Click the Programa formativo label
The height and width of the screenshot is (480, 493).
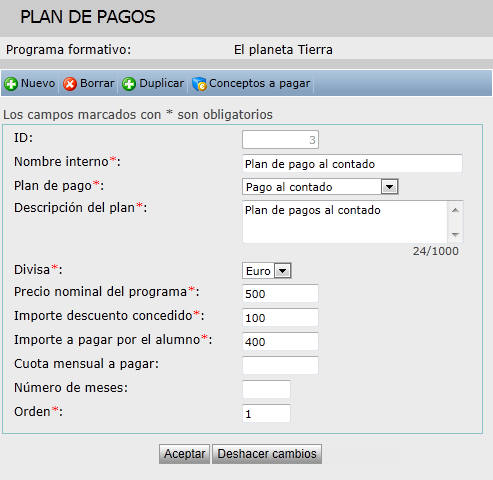69,50
